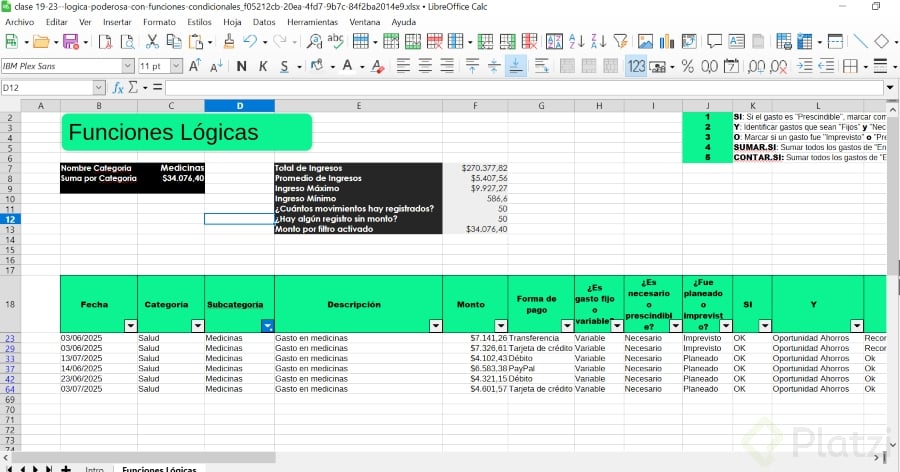
Task: Select the $270.377,82 total ingresos cell
Action: click(475, 168)
